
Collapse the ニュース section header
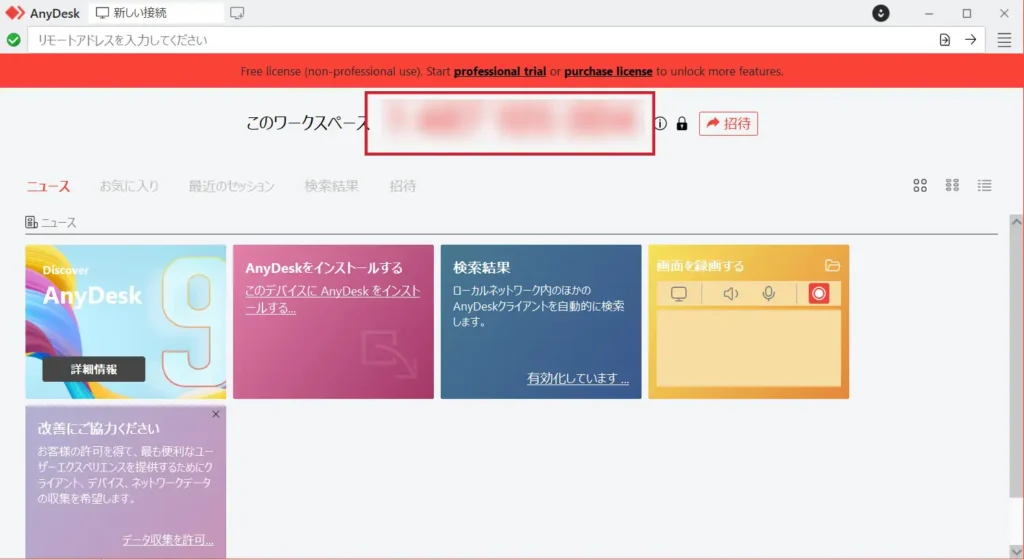51,222
